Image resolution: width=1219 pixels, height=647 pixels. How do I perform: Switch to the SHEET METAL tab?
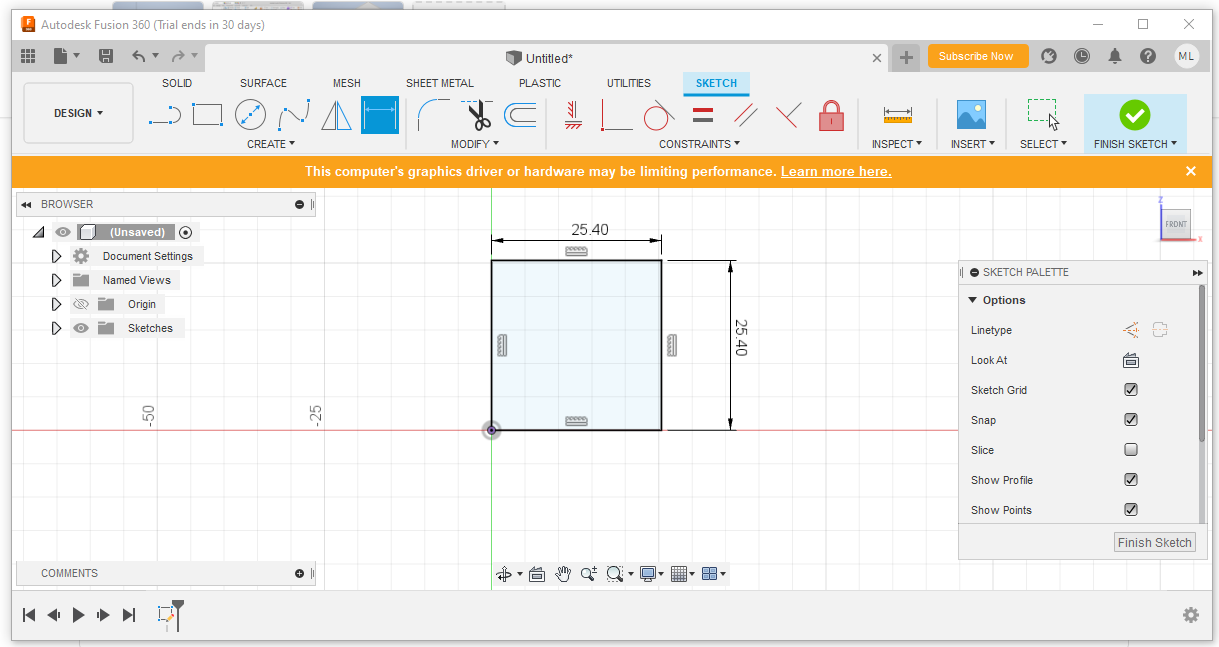click(x=440, y=83)
